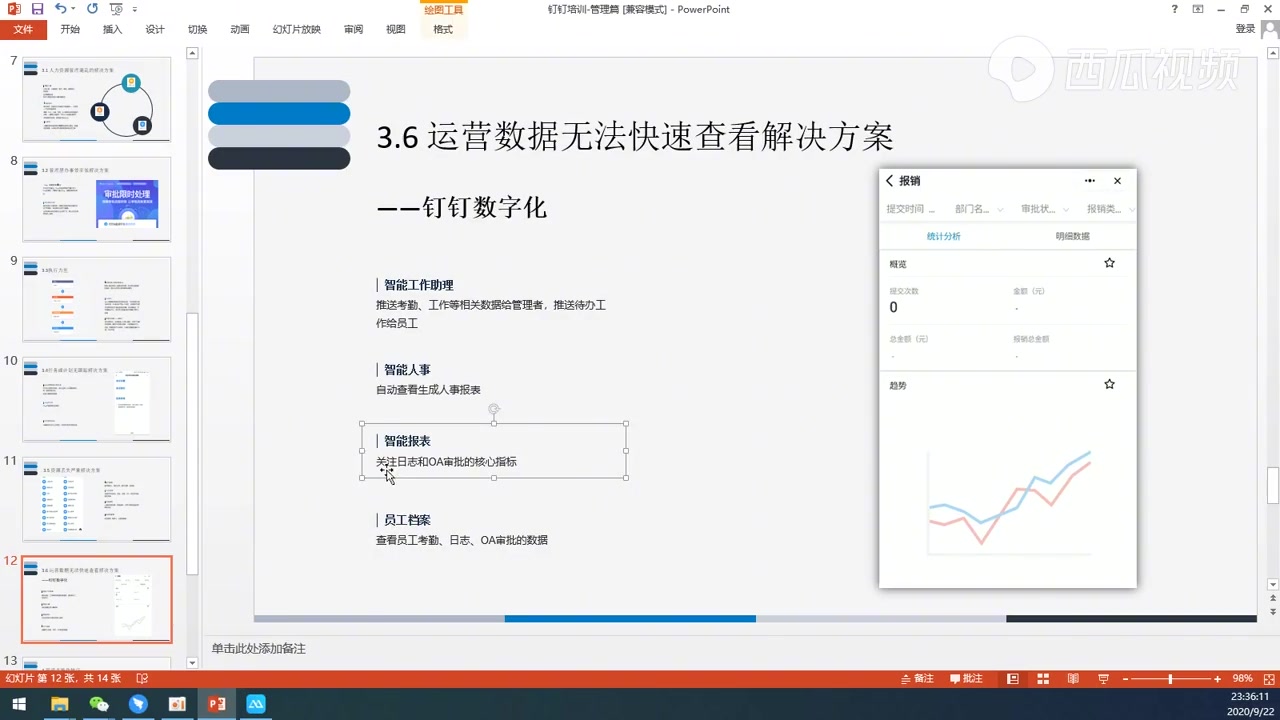
Task: Switch to the 视图 ribbon tab
Action: click(x=396, y=29)
